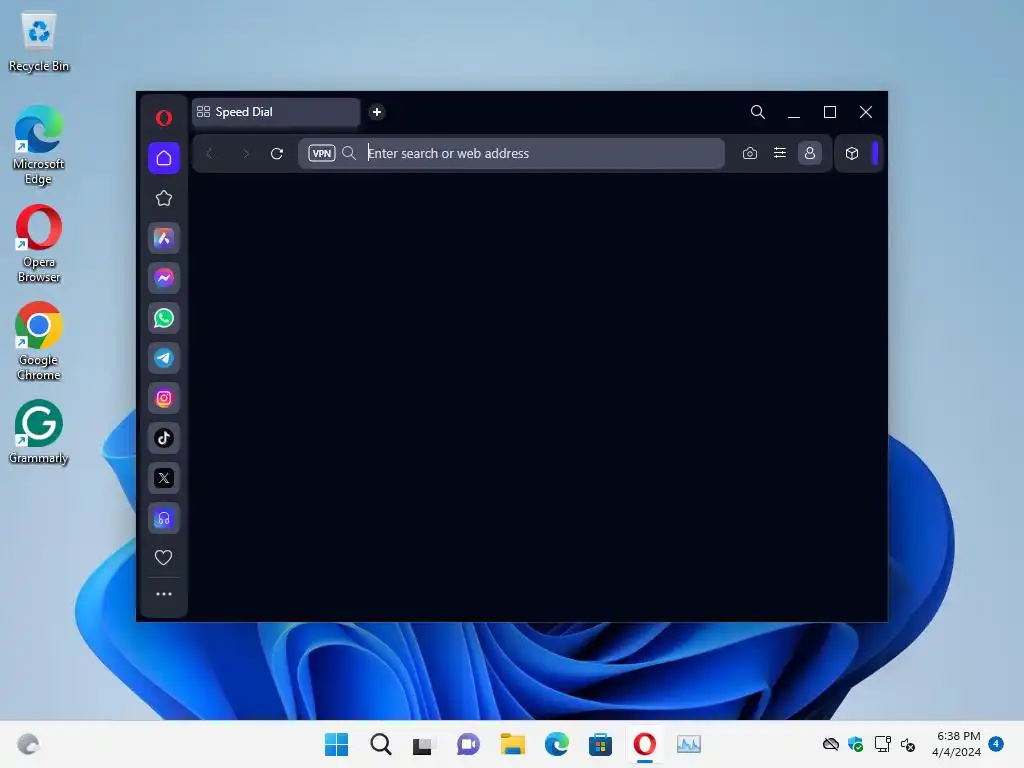Image resolution: width=1024 pixels, height=768 pixels.
Task: Go forward arrow in Opera toolbar
Action: [x=246, y=153]
